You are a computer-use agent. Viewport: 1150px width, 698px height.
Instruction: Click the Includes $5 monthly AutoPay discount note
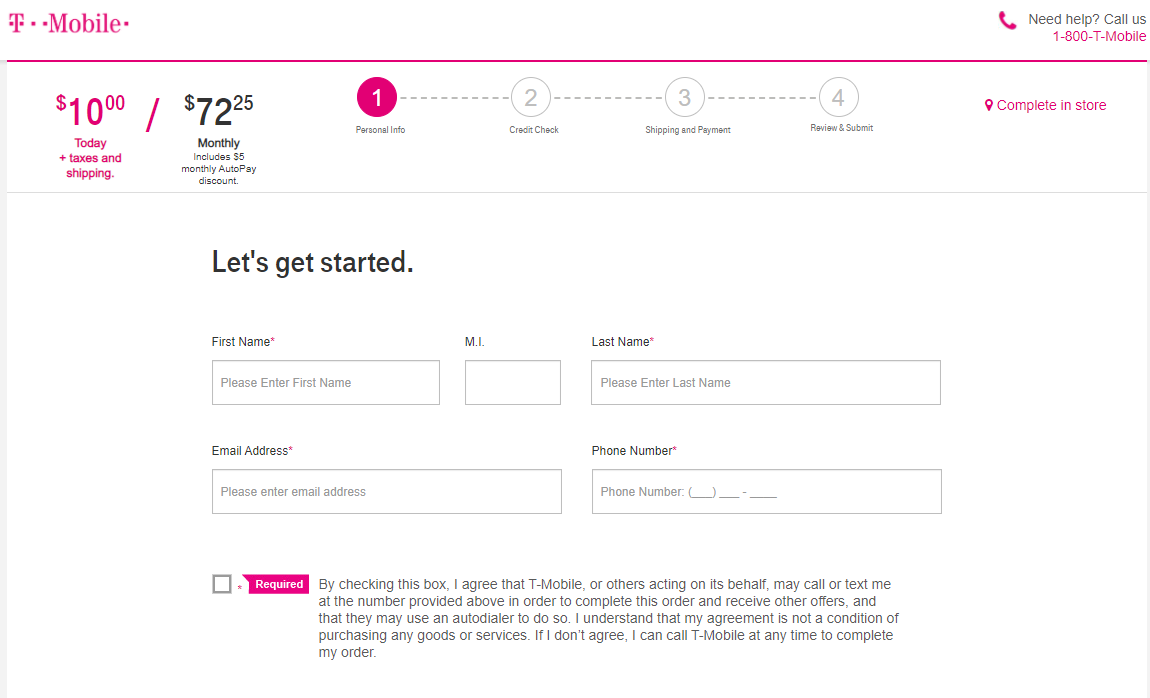219,169
